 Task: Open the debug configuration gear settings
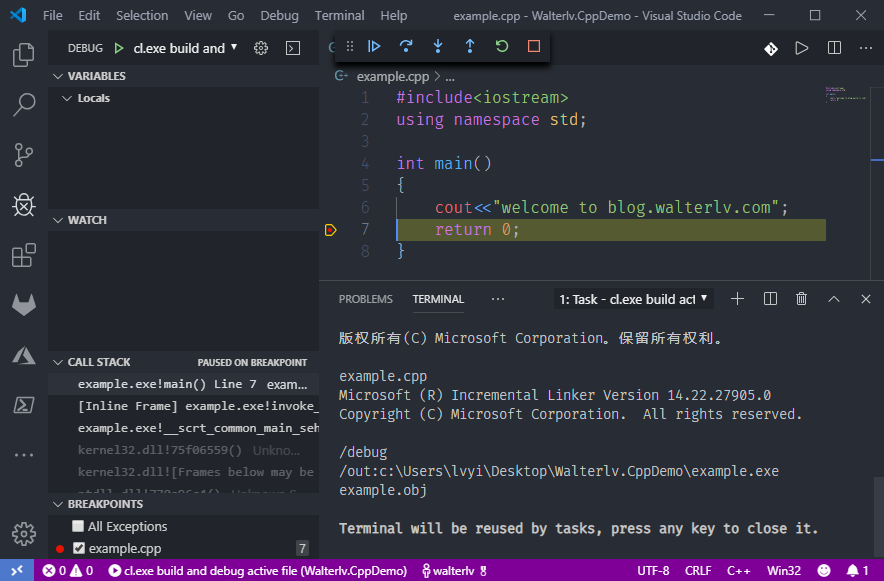click(x=261, y=48)
